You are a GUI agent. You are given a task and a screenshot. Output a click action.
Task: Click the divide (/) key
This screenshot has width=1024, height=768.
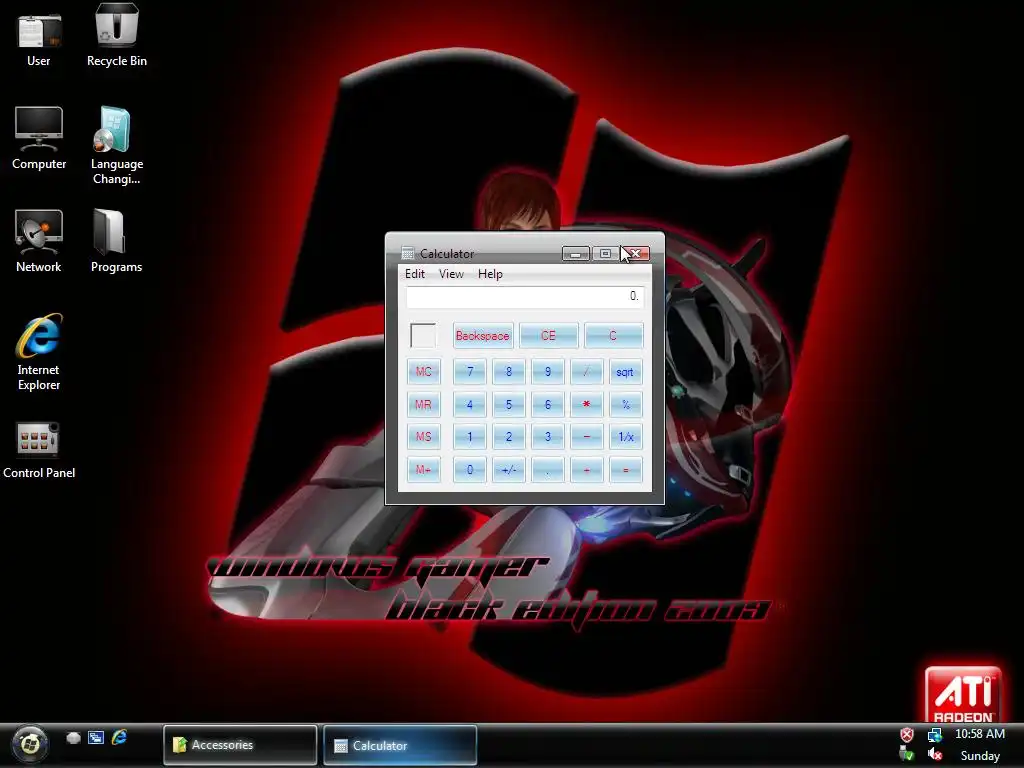[586, 372]
